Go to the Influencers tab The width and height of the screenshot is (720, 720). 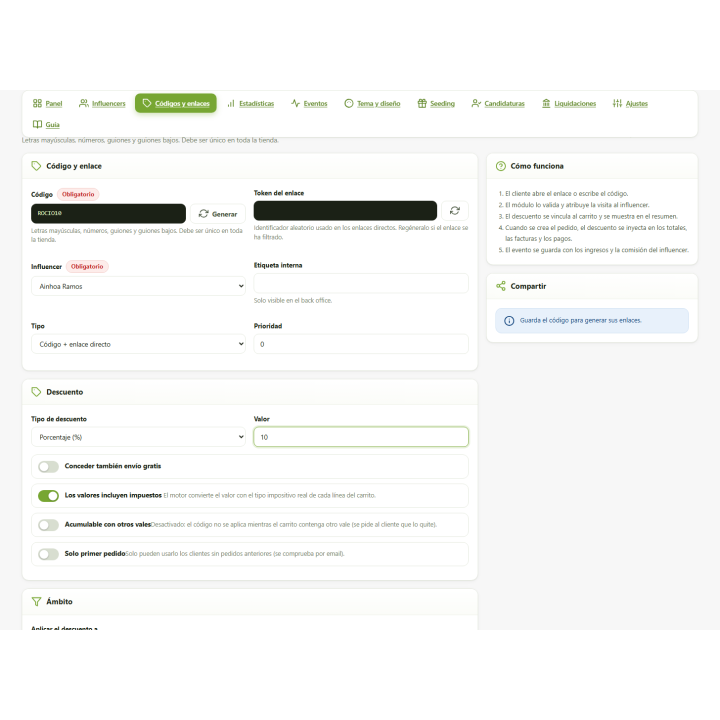tap(102, 103)
